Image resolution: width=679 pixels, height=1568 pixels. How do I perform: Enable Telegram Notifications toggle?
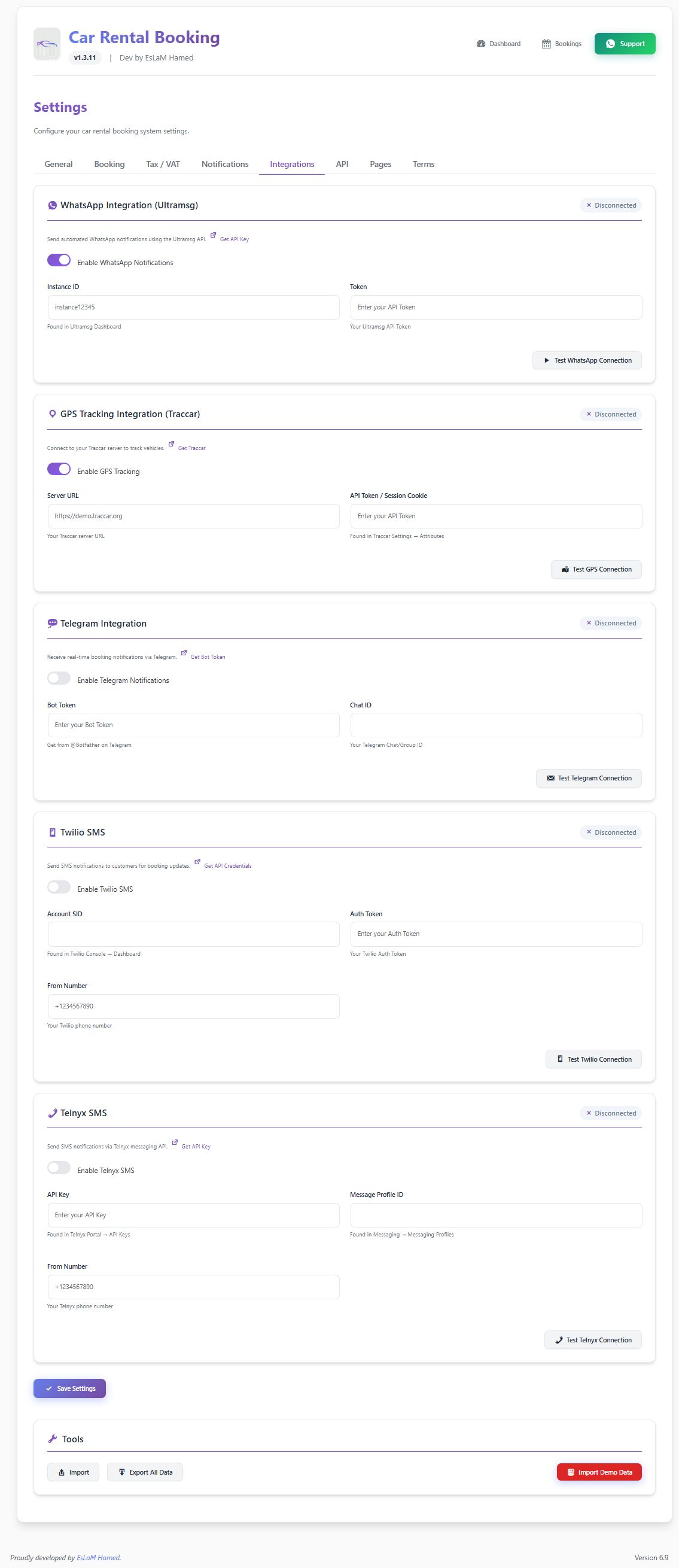tap(59, 678)
